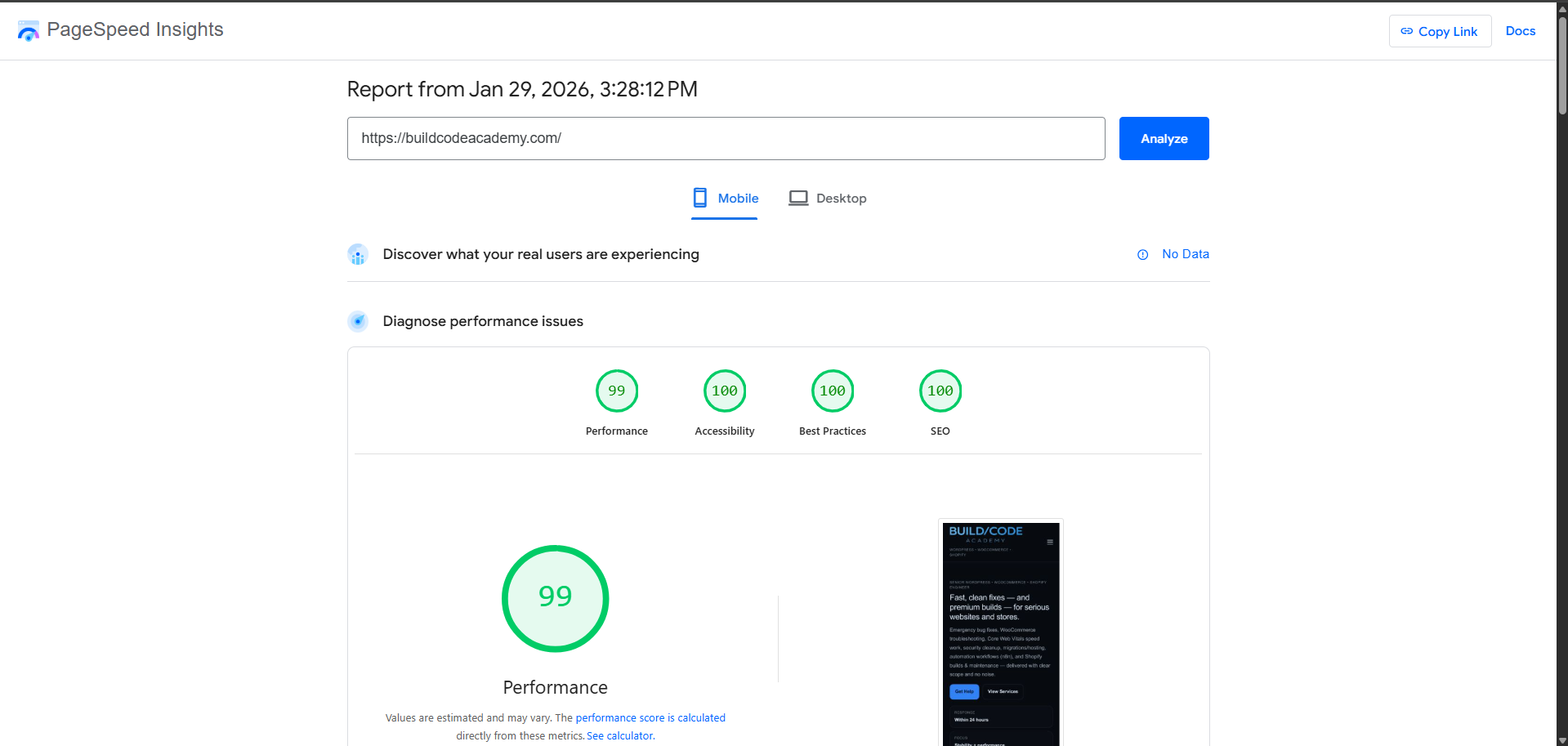Viewport: 1568px width, 746px height.
Task: Click the real users experience section icon
Action: point(358,255)
